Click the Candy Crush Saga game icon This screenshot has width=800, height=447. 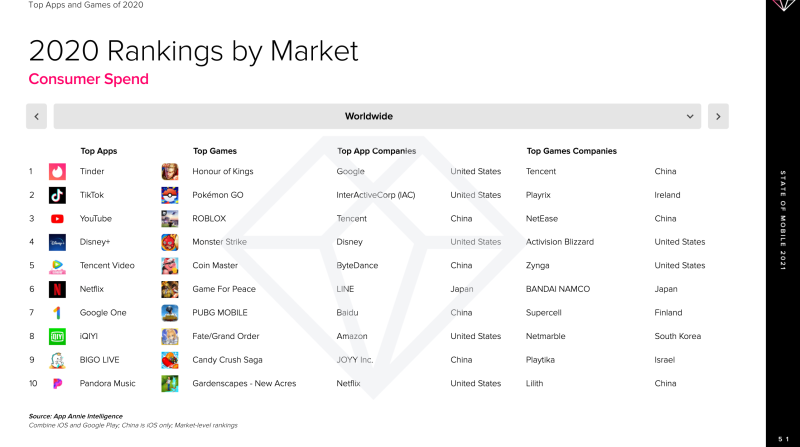click(170, 360)
